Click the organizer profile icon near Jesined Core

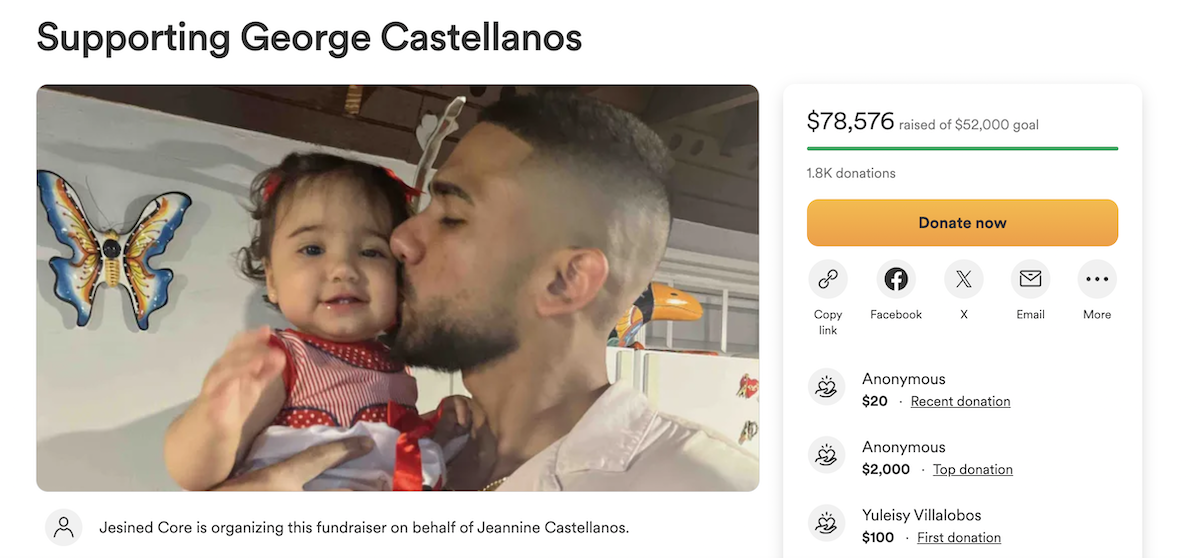click(x=64, y=527)
